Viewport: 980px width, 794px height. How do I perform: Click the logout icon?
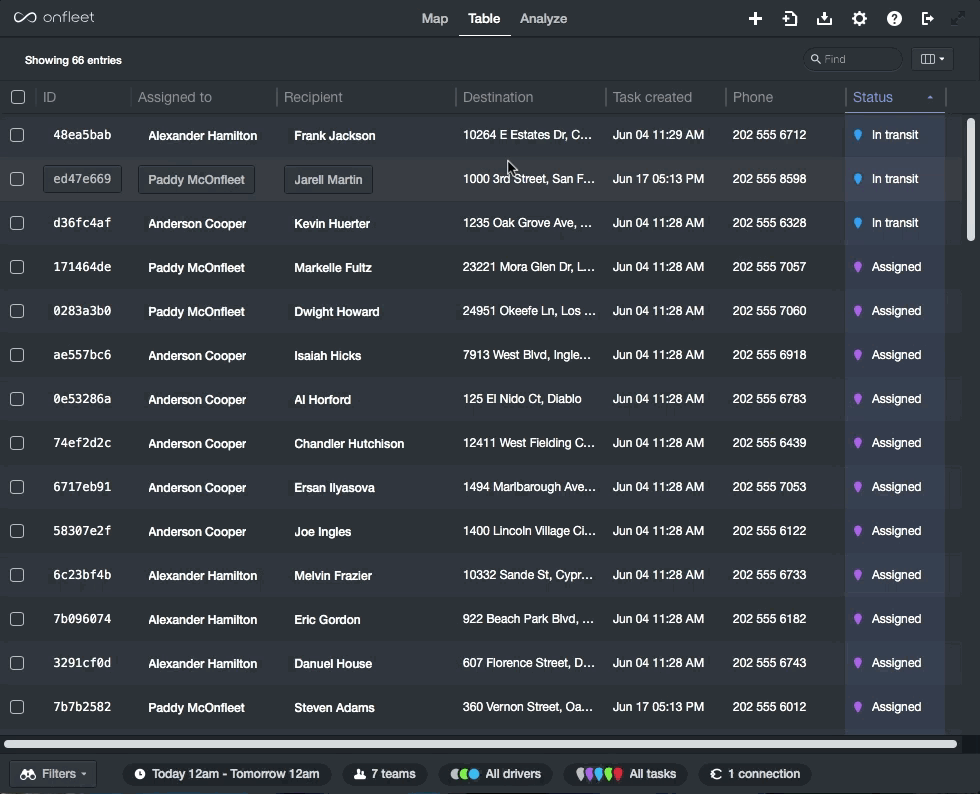pos(928,19)
